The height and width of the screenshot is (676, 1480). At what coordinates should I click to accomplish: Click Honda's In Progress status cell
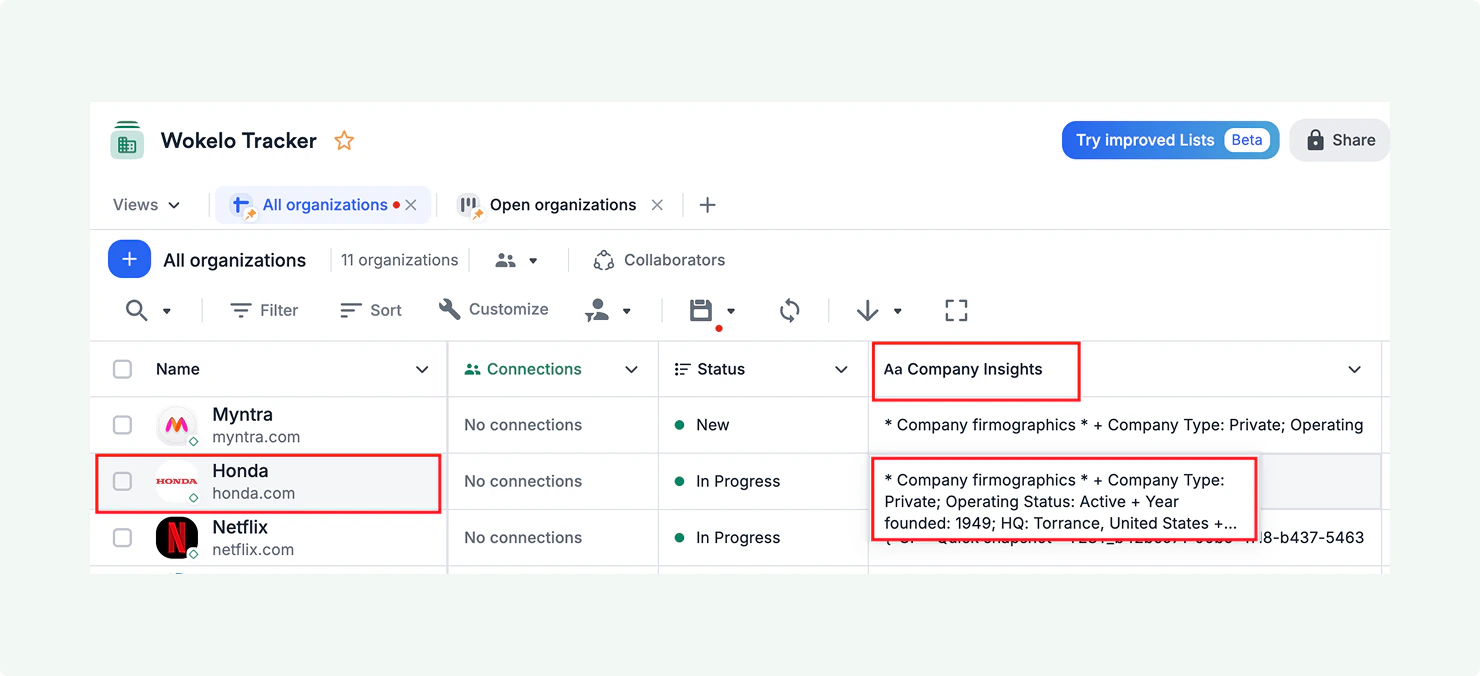coord(763,481)
